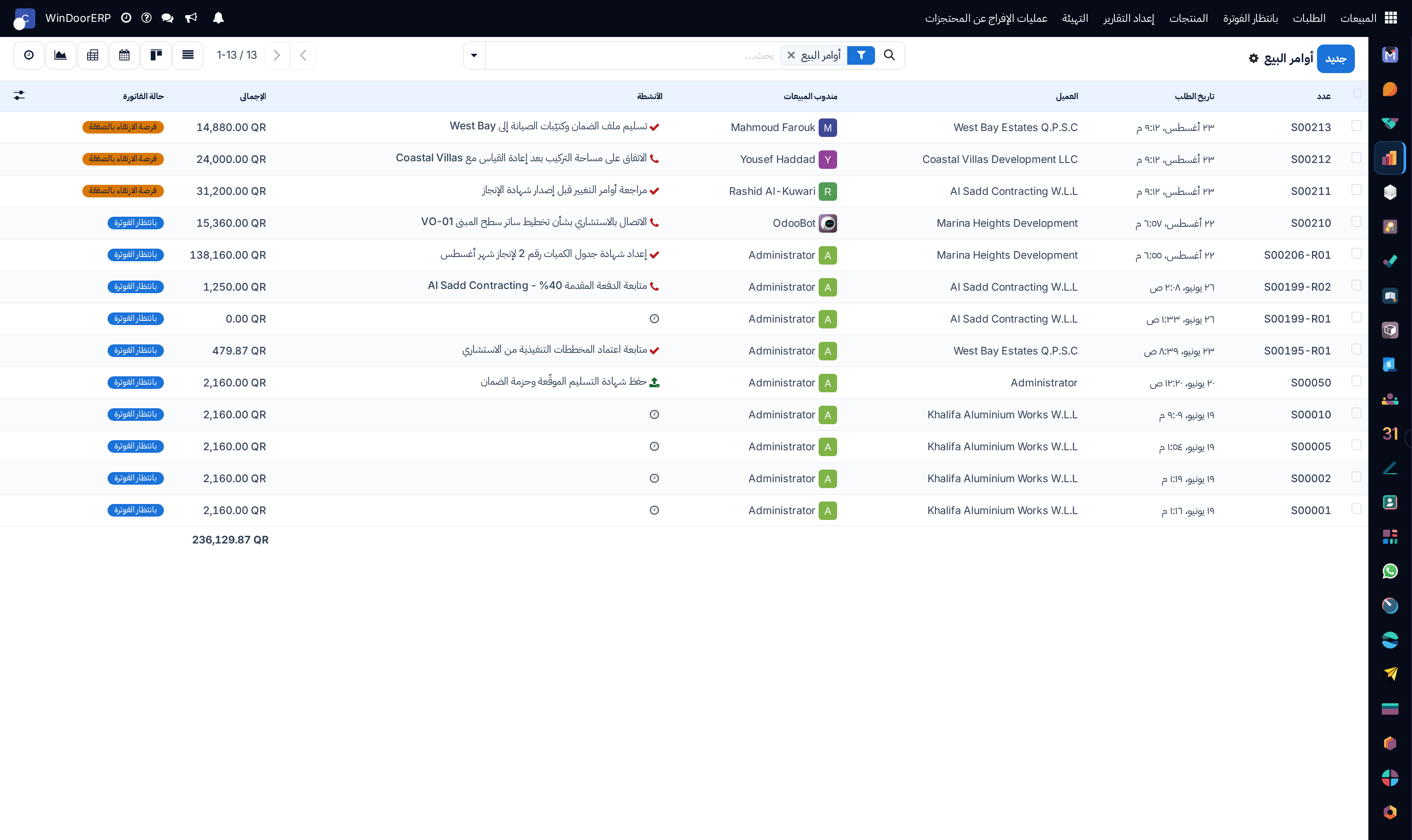
Task: Open the المبيعات menu
Action: [1358, 18]
